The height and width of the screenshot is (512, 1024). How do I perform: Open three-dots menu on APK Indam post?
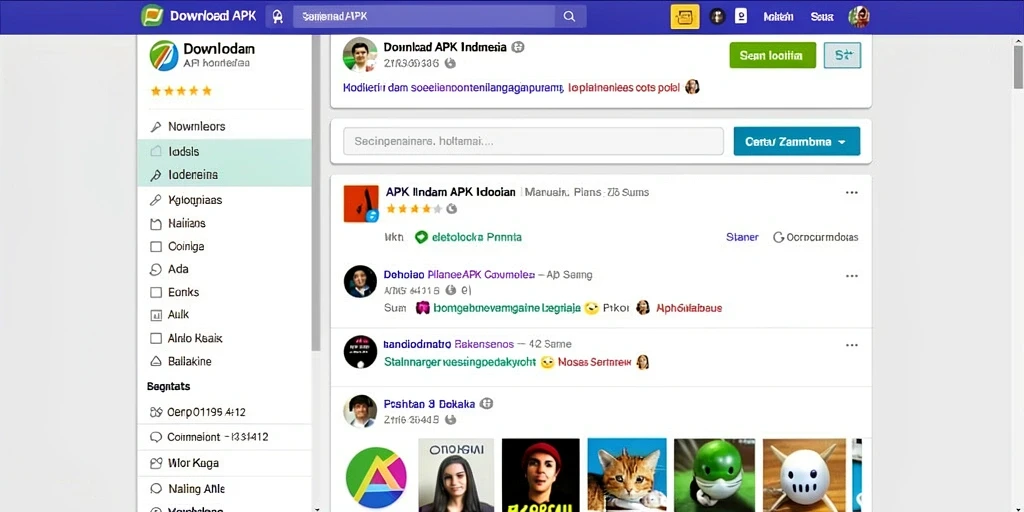[x=852, y=193]
